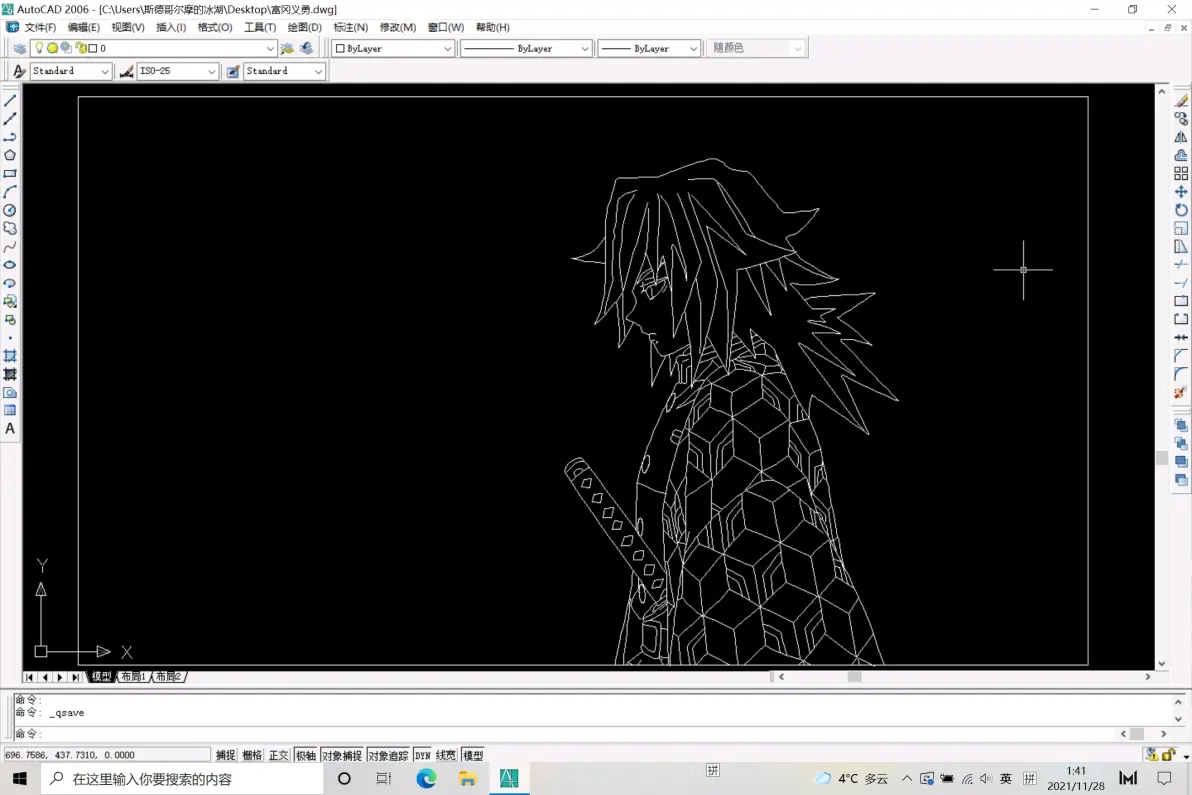1192x795 pixels.
Task: Jump to the last layout tab
Action: tap(75, 676)
